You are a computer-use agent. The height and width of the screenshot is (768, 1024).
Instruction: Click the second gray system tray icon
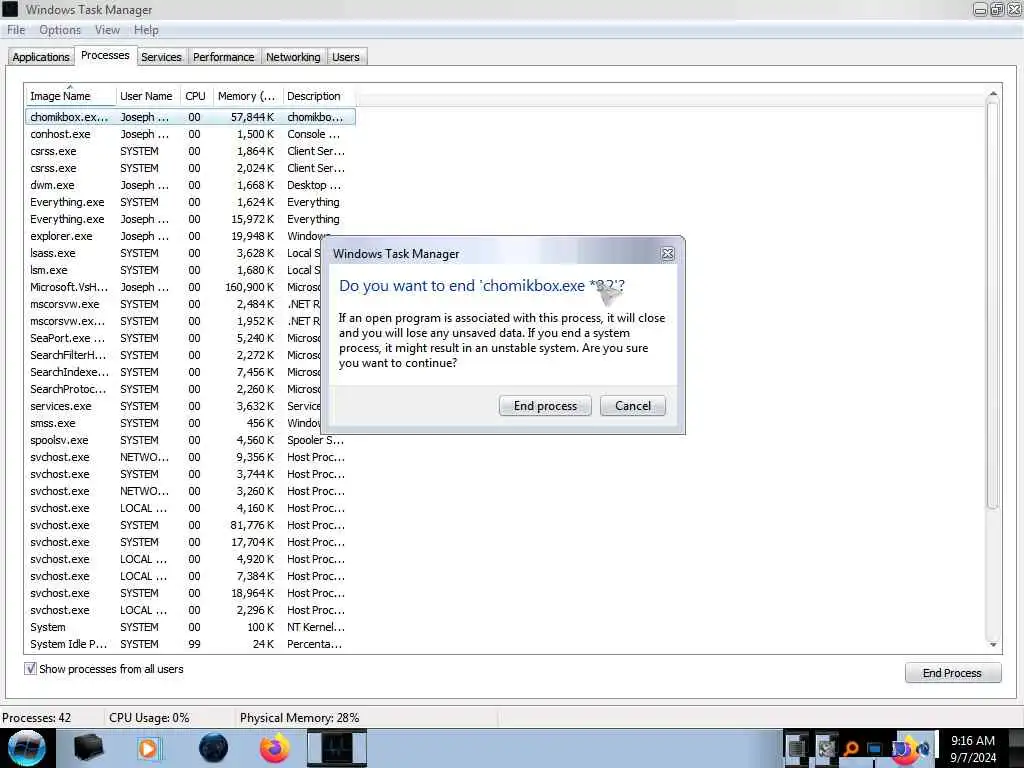click(x=825, y=748)
